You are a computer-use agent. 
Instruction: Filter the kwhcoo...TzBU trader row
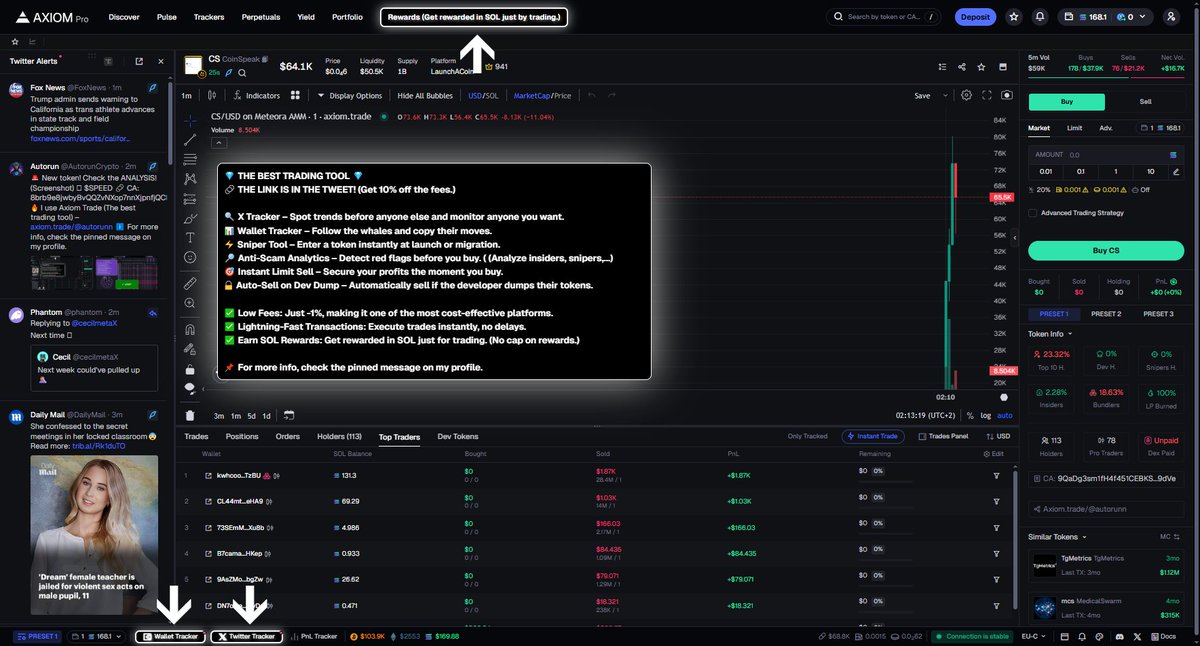click(x=996, y=475)
